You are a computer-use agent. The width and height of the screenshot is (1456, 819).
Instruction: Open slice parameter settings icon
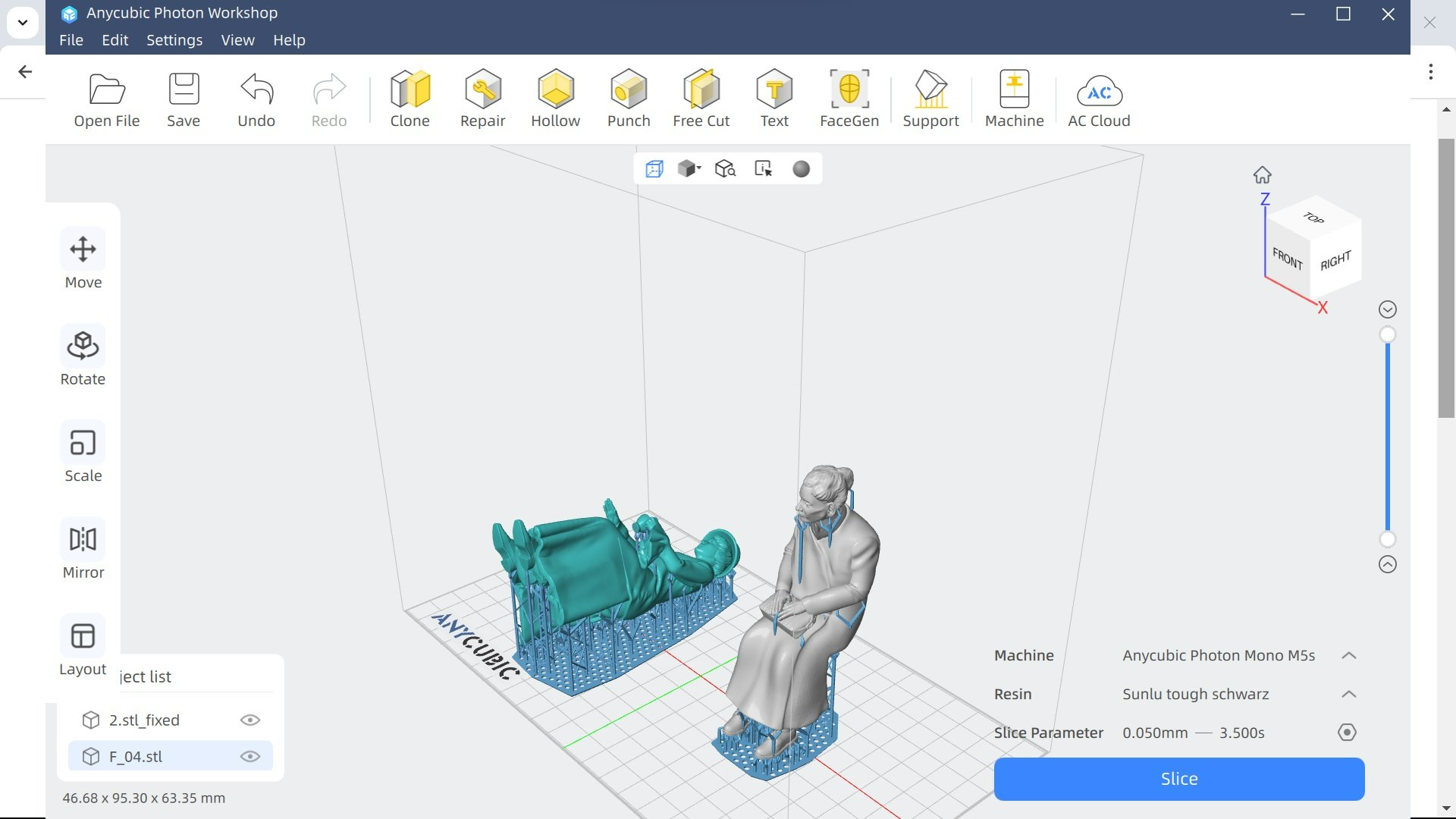[1347, 733]
